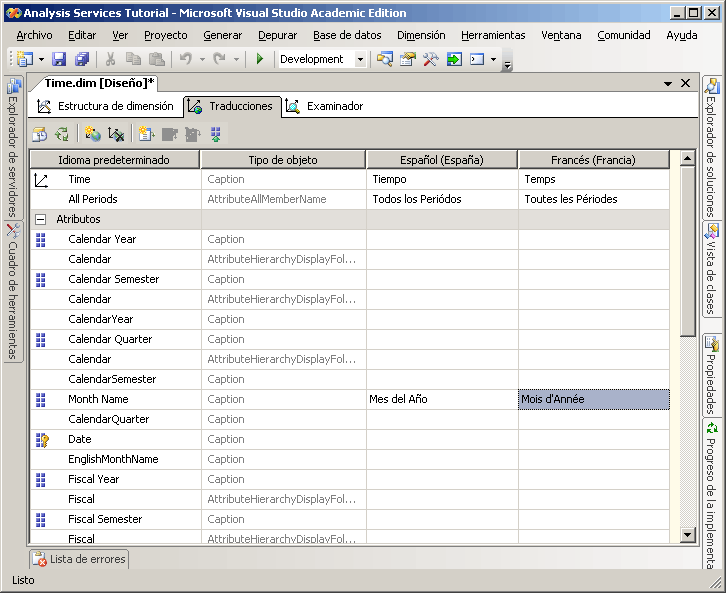Click the Save All toolbar icon

pyautogui.click(x=81, y=60)
